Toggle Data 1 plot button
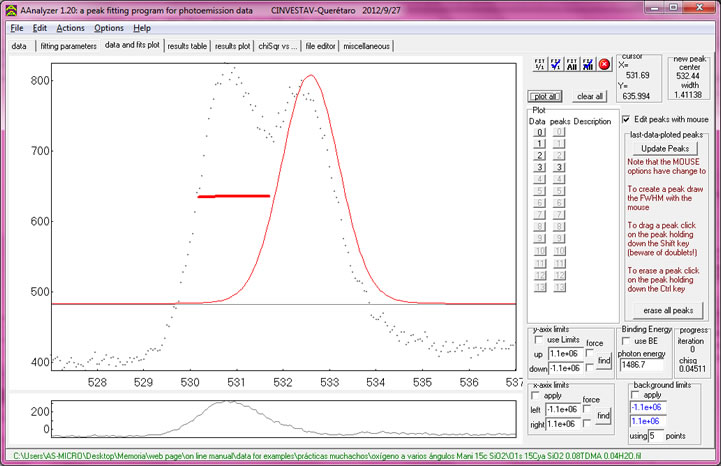 [538, 144]
